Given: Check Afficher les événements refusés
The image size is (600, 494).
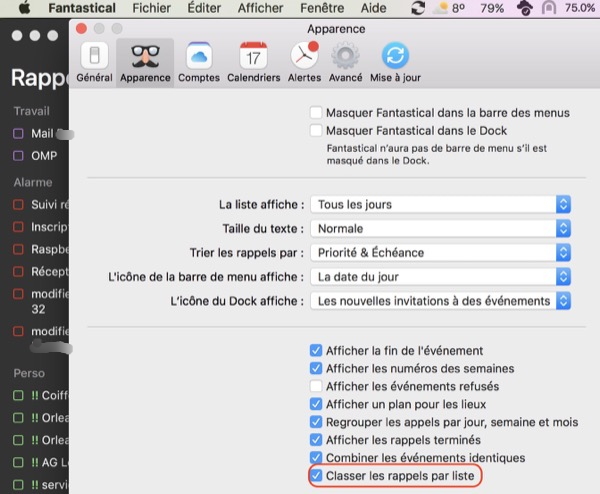Looking at the screenshot, I should tap(317, 387).
